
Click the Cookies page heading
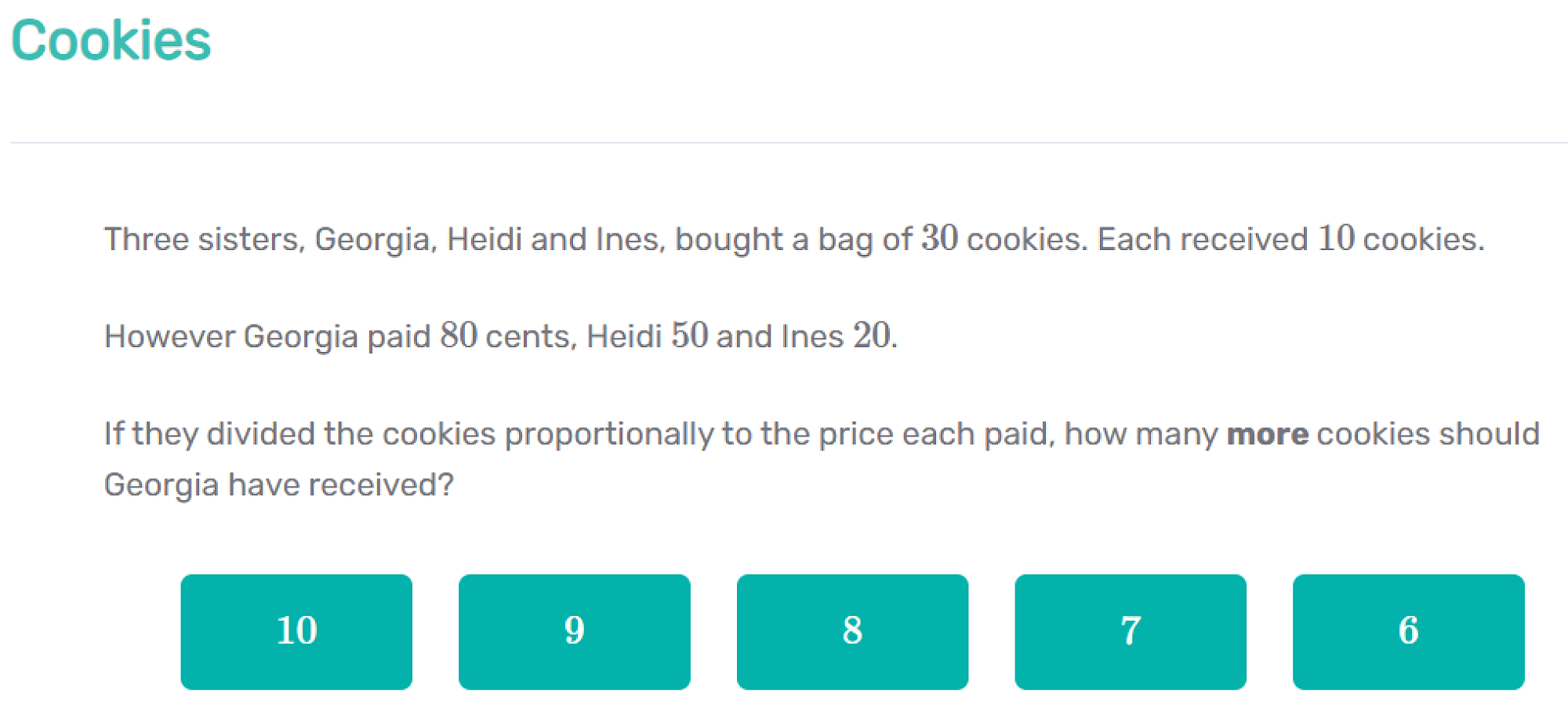(111, 41)
